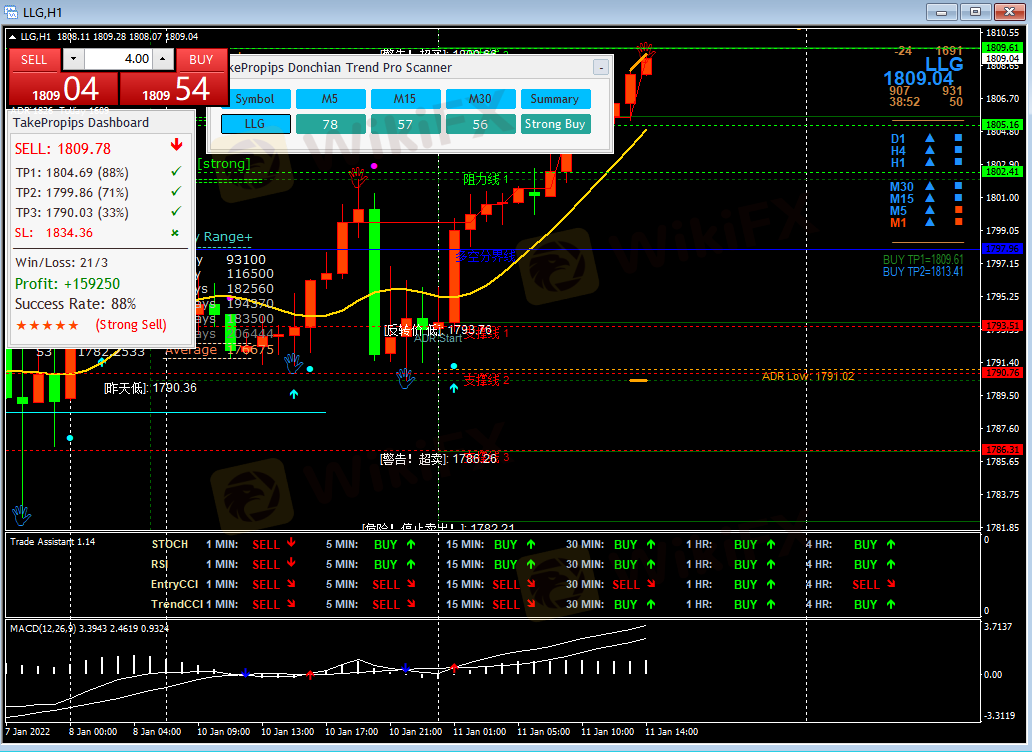
Task: Click the STOCH 1 MIN red sell arrow
Action: [x=291, y=545]
